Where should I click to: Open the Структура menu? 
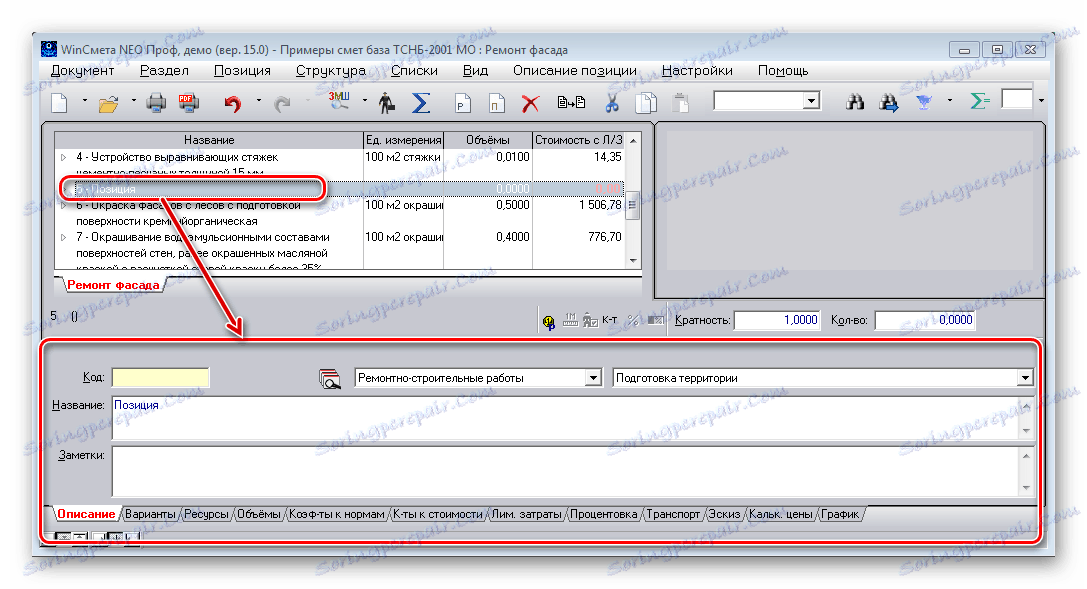(331, 71)
